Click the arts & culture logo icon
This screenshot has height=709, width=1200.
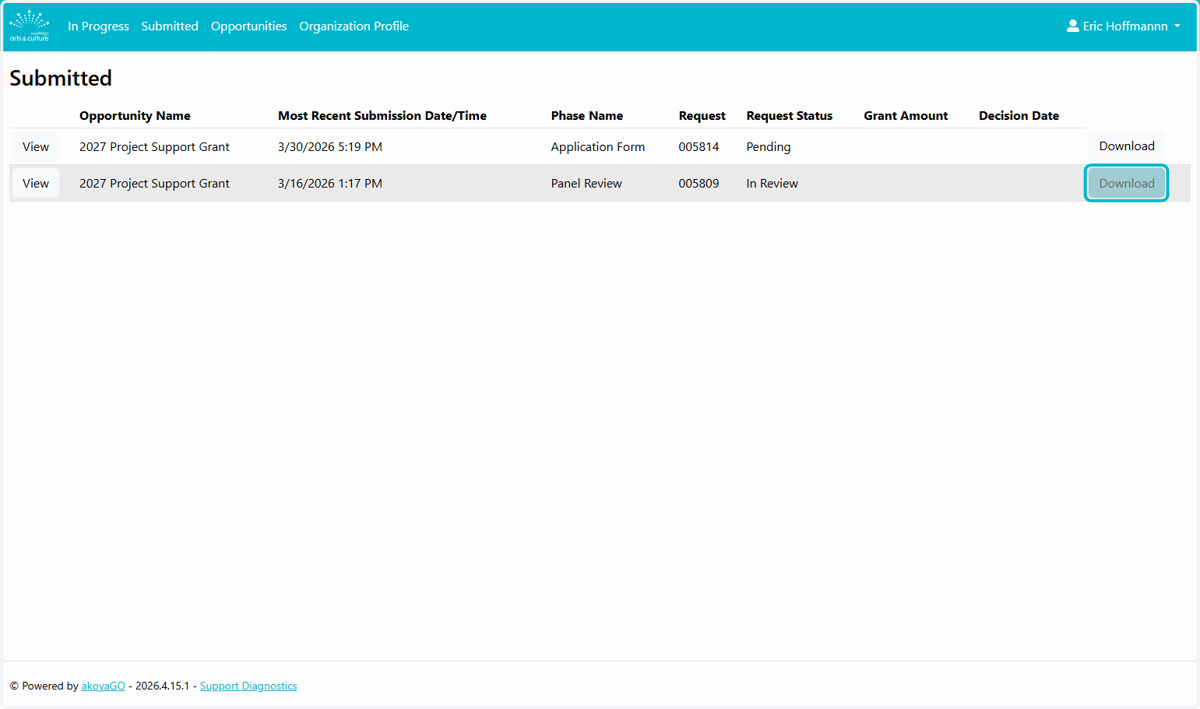point(29,26)
